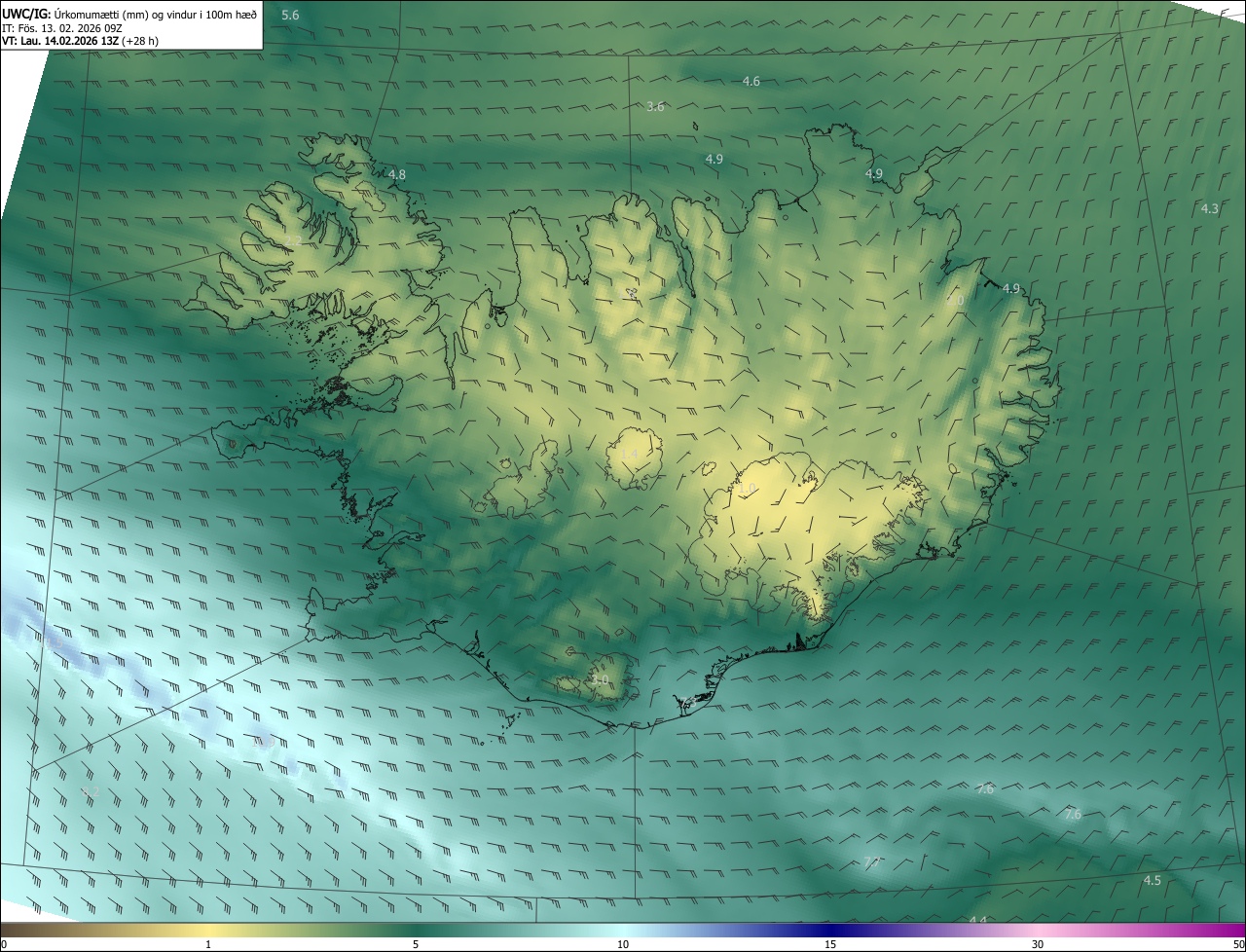This screenshot has width=1246, height=952.
Task: Click the map value label 4.3
Action: tap(1209, 208)
